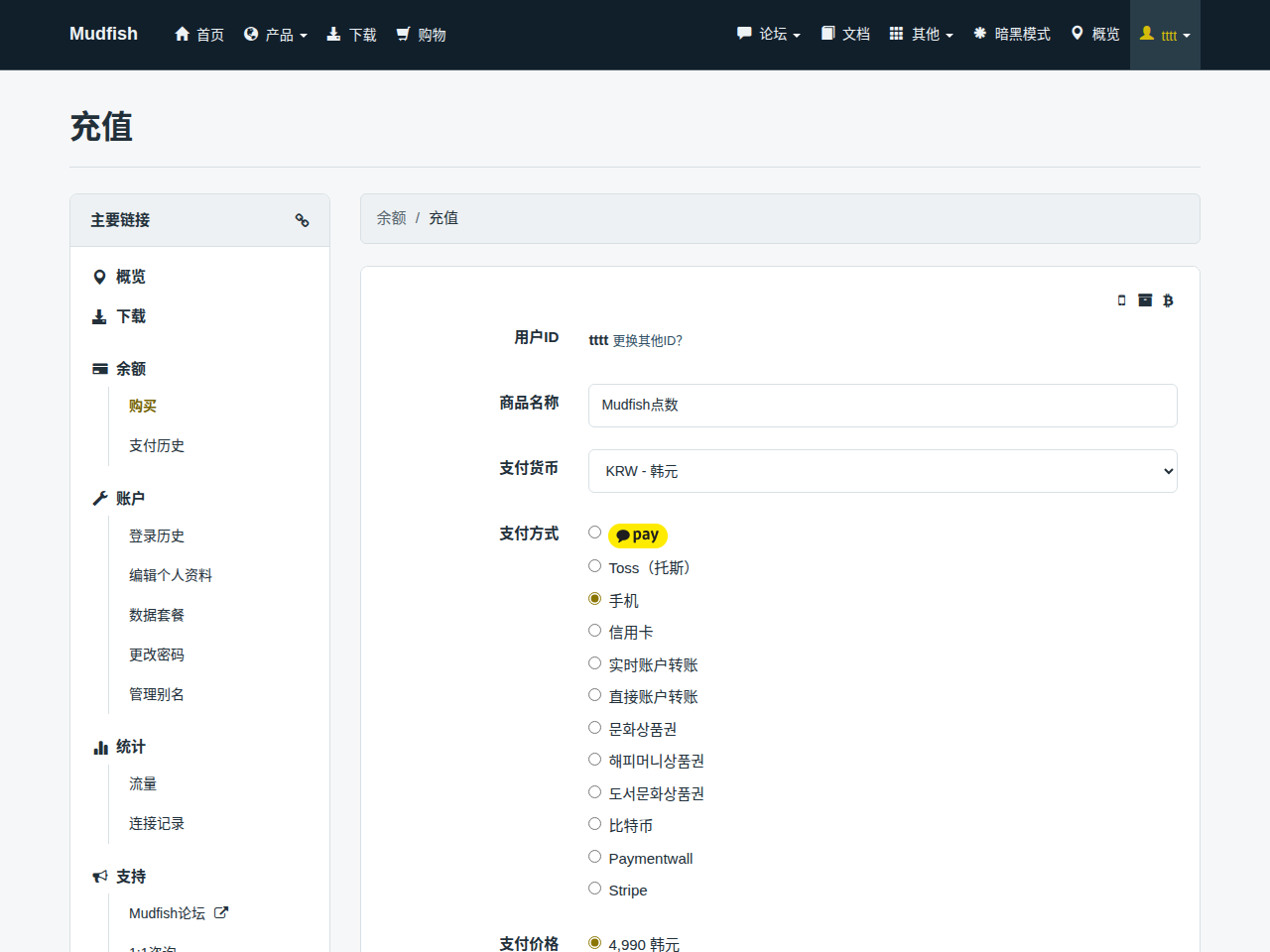Open 更改密码 in the sidebar

157,655
